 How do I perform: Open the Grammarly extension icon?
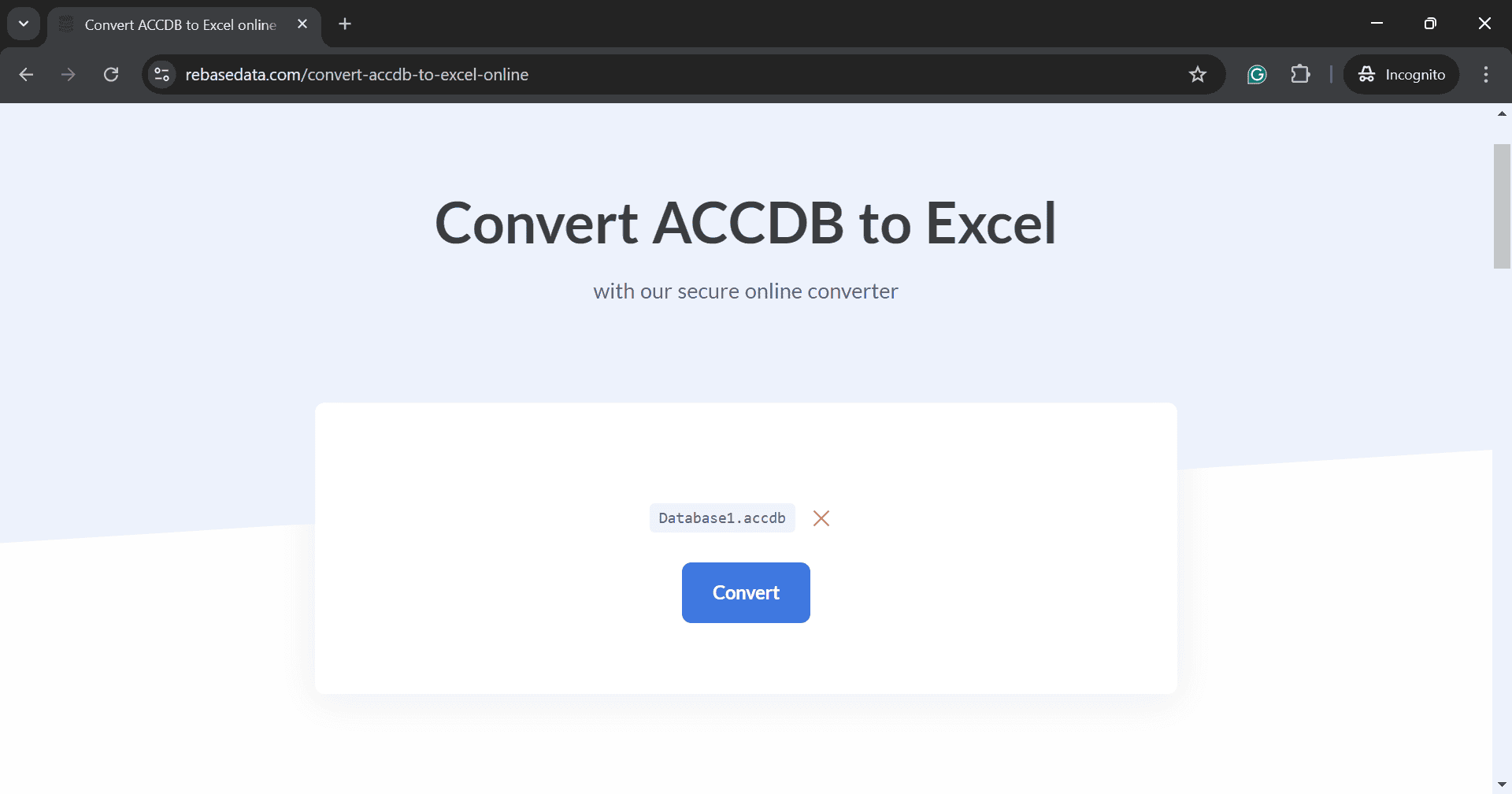point(1257,75)
